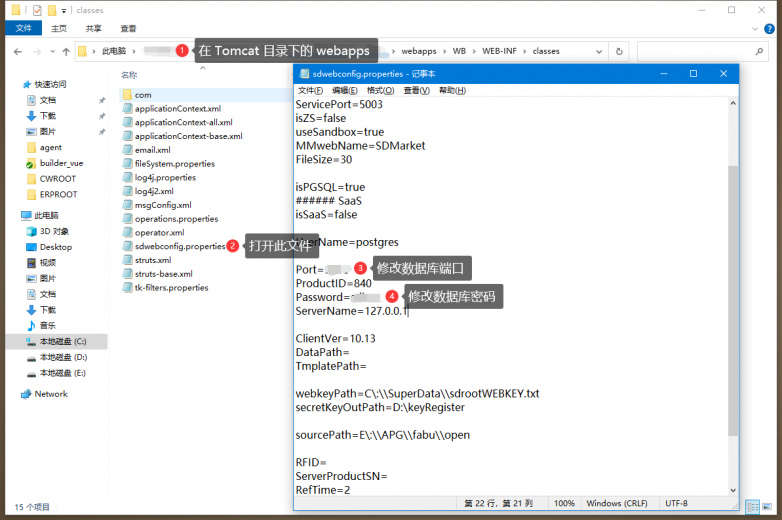Screen dimensions: 782x520
Task: Open the com folder
Action: 142,94
